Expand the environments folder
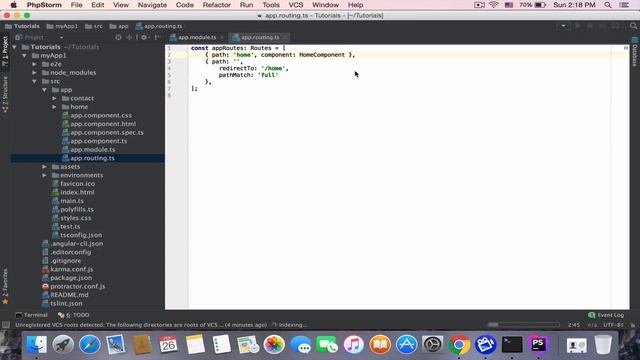 (44, 175)
